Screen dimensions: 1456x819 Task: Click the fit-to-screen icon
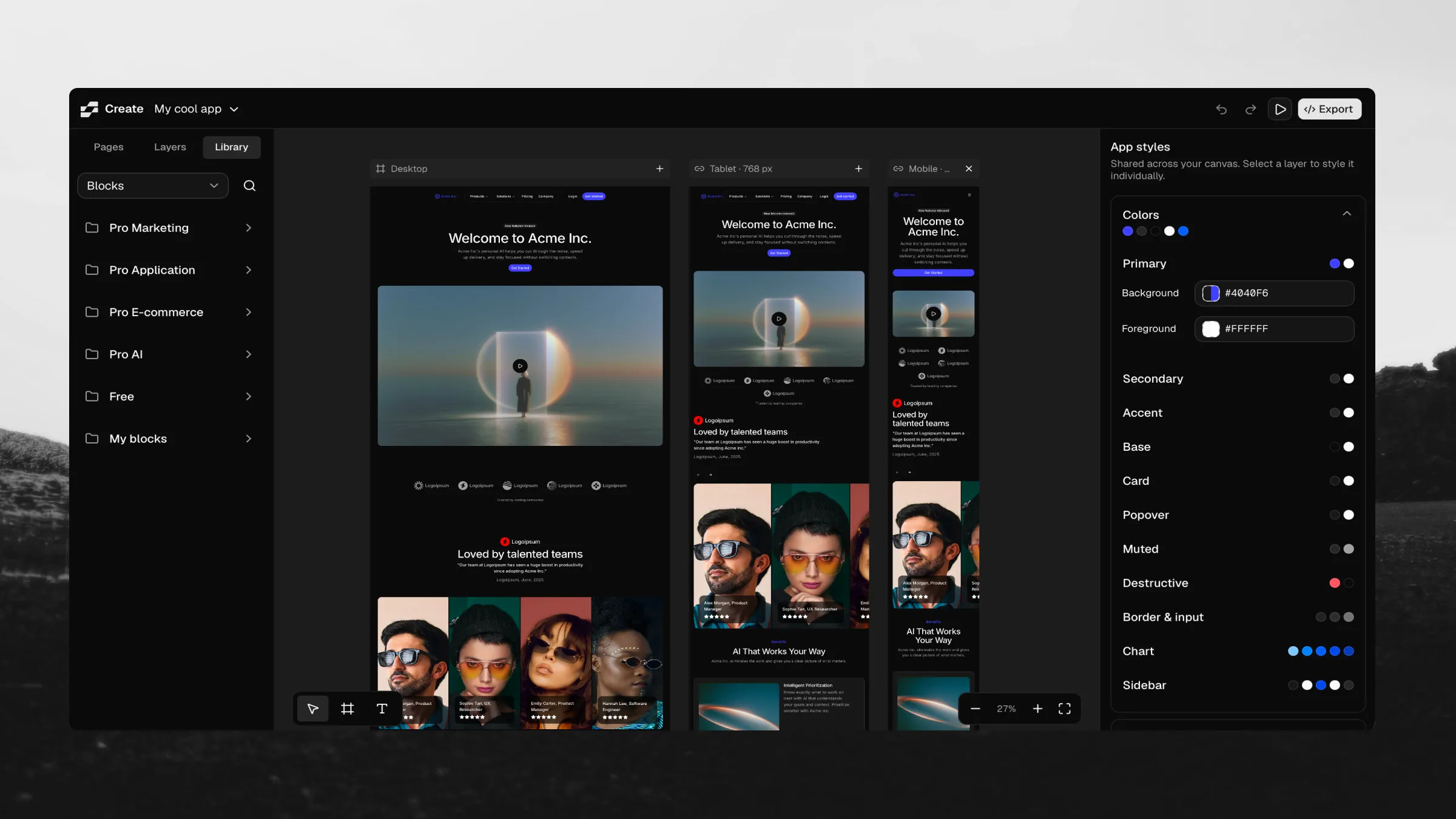click(1064, 709)
